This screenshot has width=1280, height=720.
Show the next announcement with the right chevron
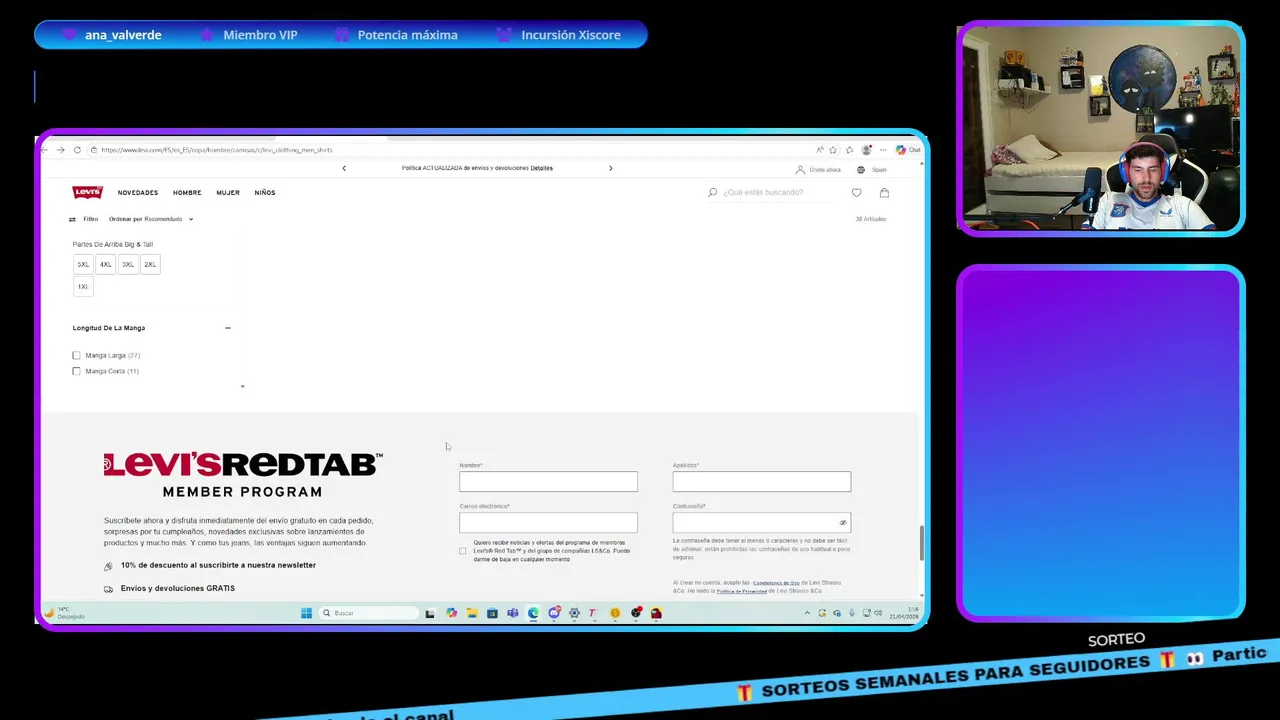point(611,168)
